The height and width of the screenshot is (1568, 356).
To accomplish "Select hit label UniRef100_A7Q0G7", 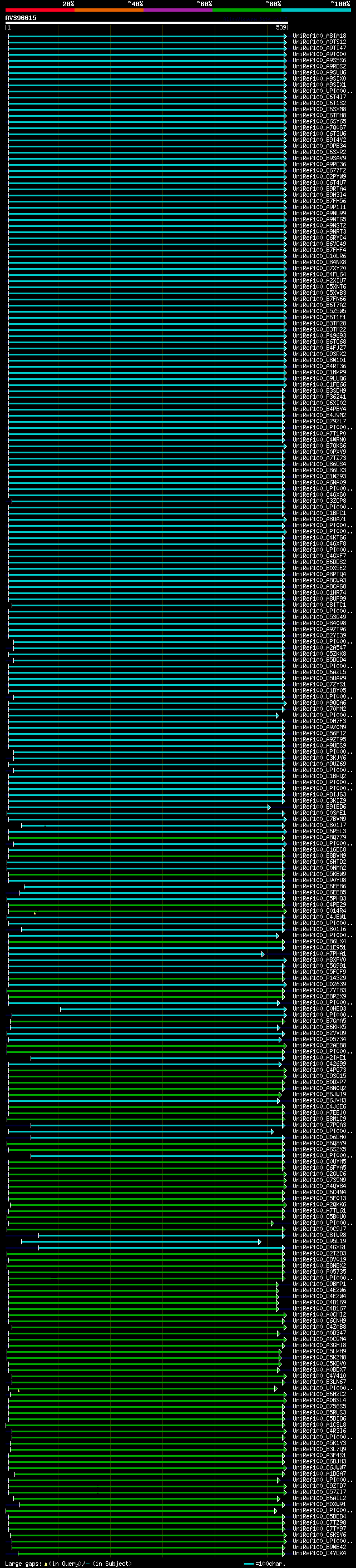I will pyautogui.click(x=319, y=128).
